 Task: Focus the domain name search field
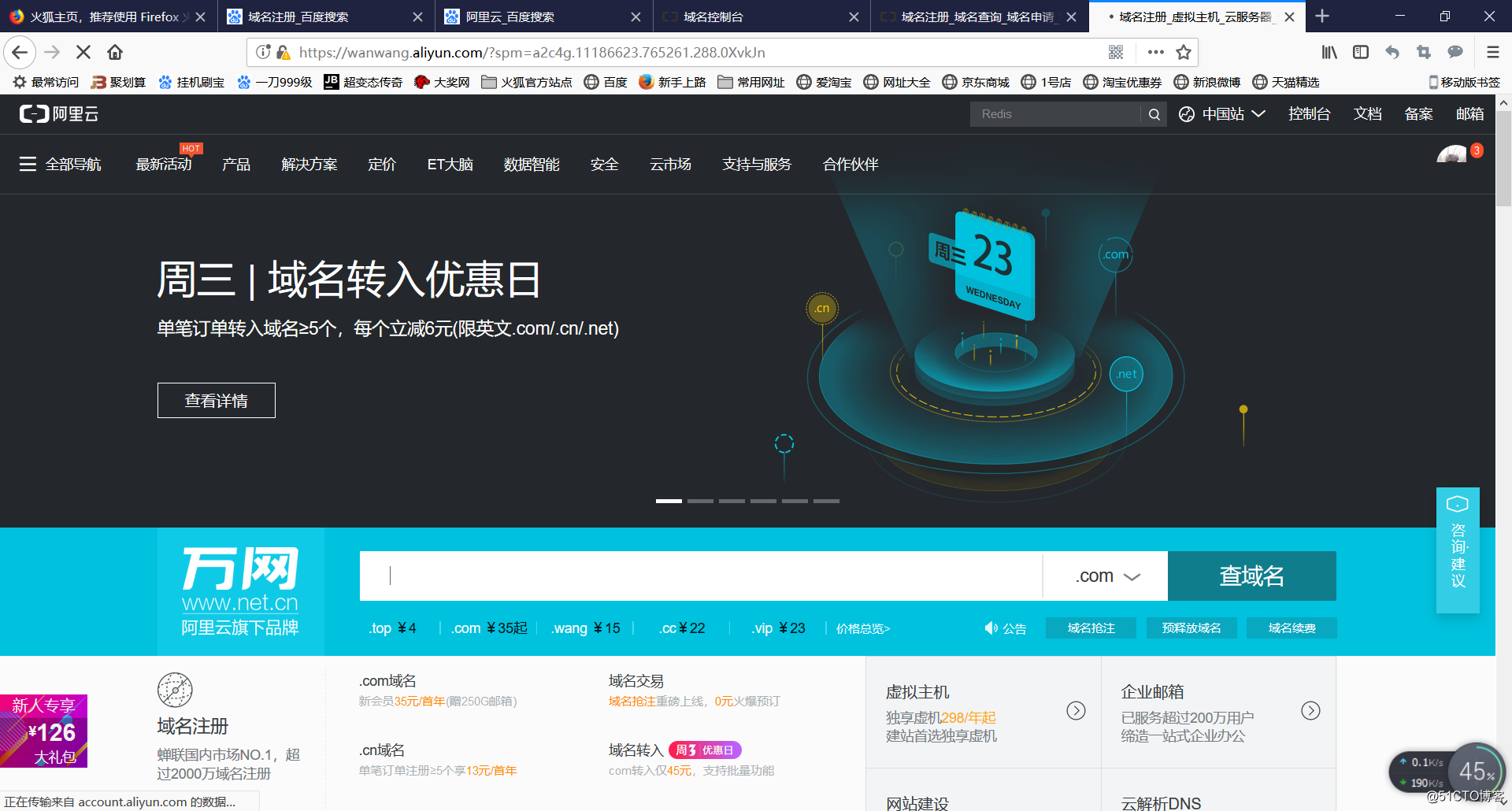pos(701,576)
